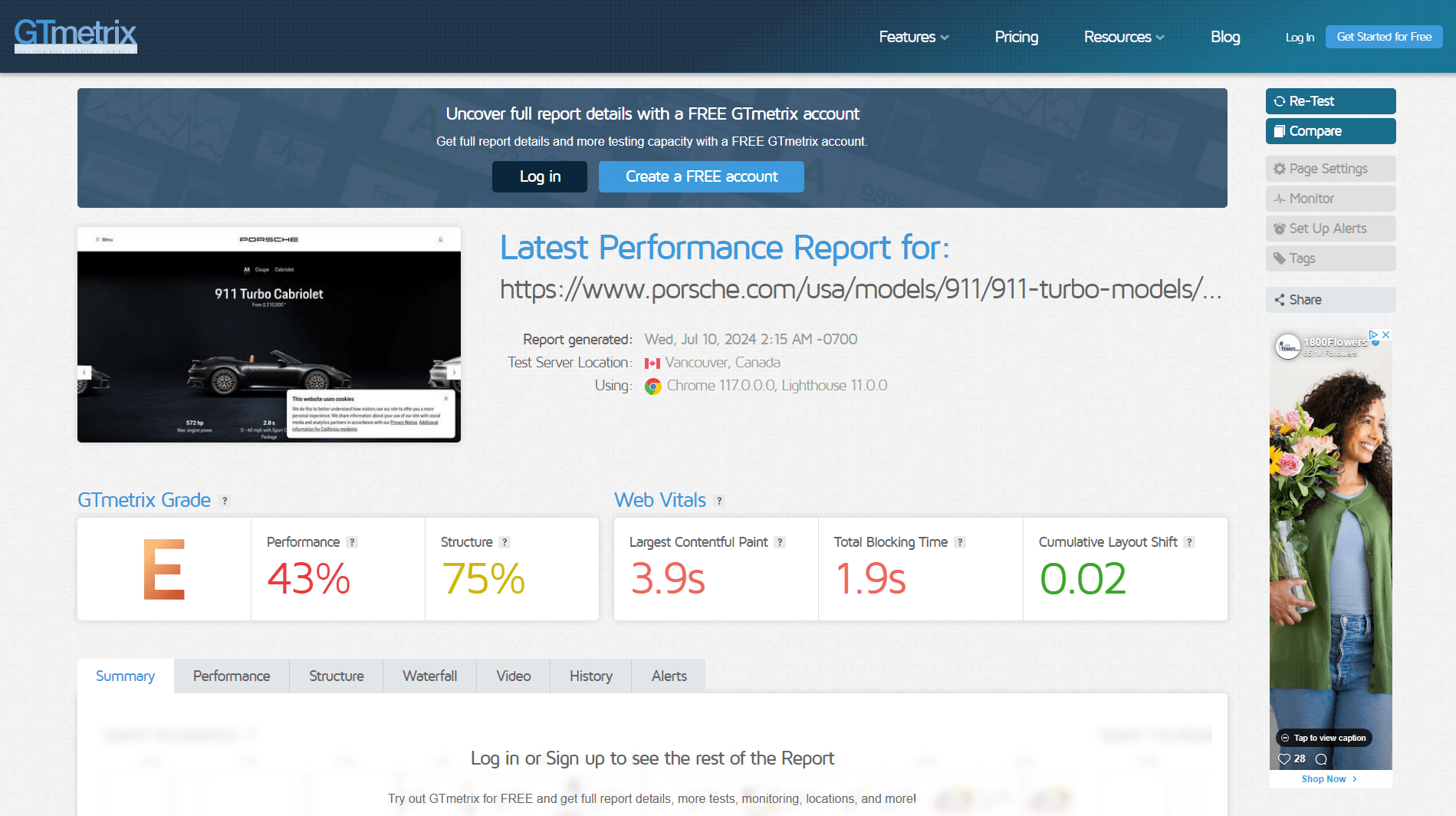Click the GTmetrix Grade help icon
Screen dimensions: 1456x816
tap(225, 501)
